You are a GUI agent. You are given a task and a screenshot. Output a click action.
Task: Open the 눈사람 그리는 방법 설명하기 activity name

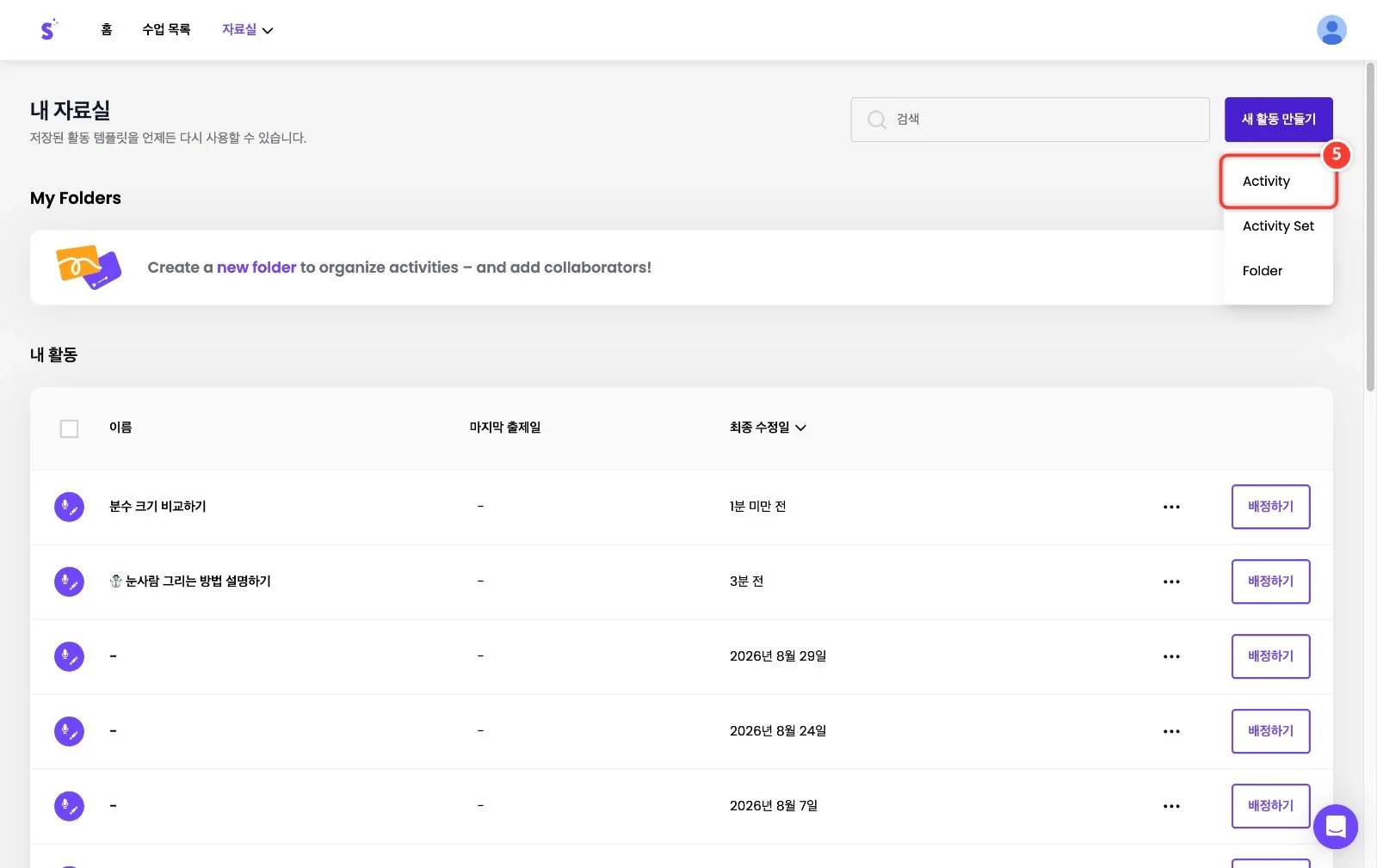tap(190, 582)
